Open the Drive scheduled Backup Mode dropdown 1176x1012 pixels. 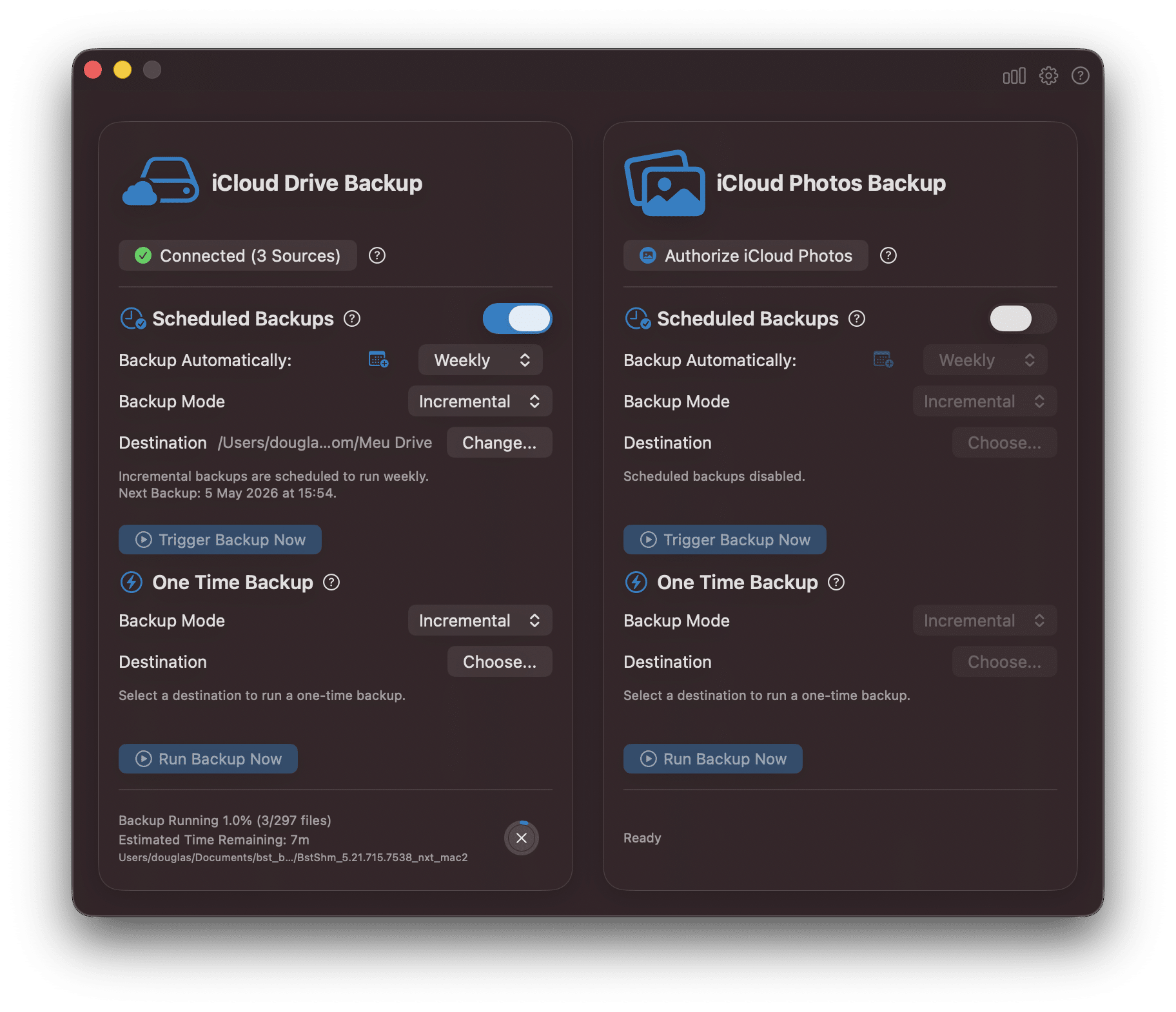[480, 401]
